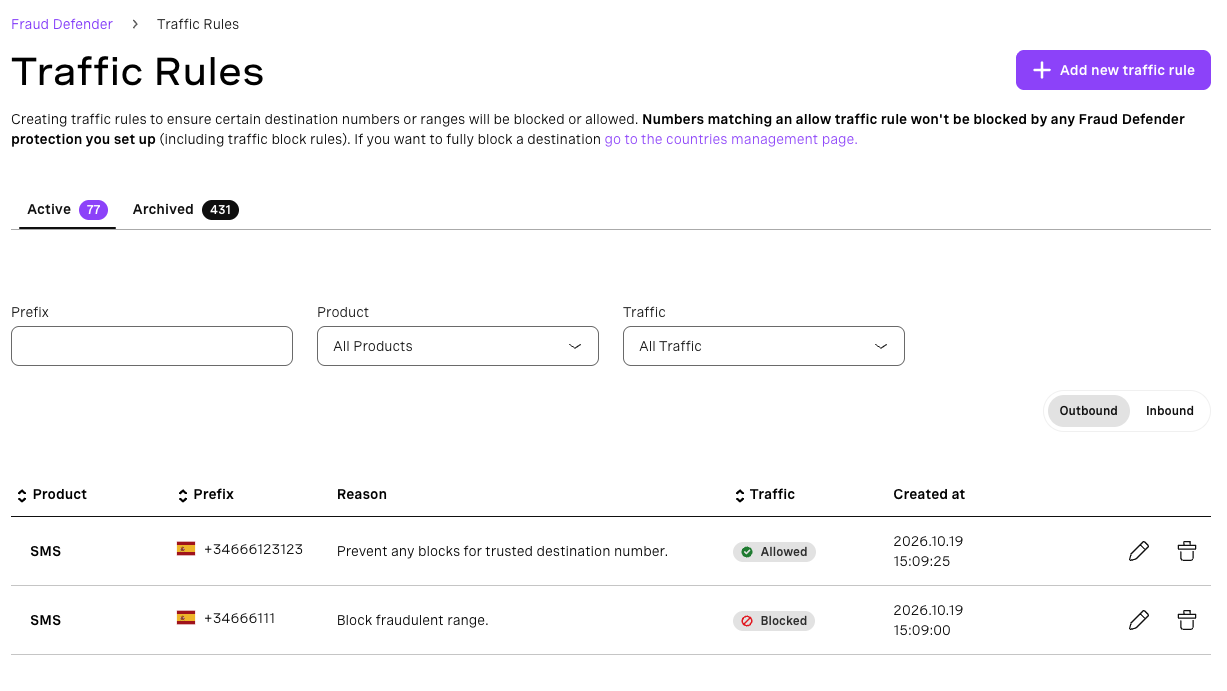
Task: Delete the +34666123123 traffic rule
Action: (1186, 551)
